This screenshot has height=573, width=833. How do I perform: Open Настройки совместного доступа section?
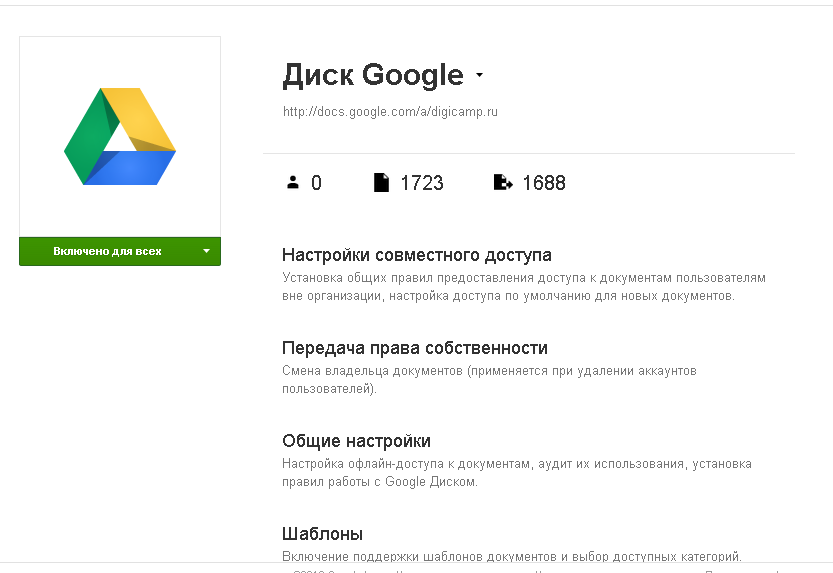(416, 255)
